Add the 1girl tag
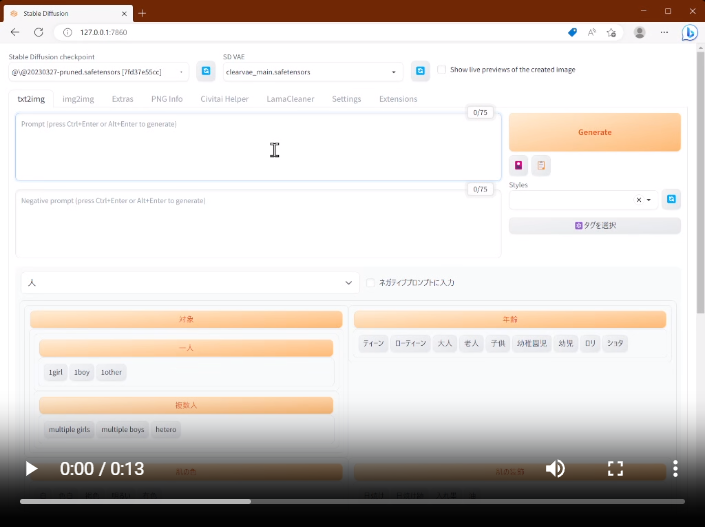The image size is (705, 527). (56, 372)
